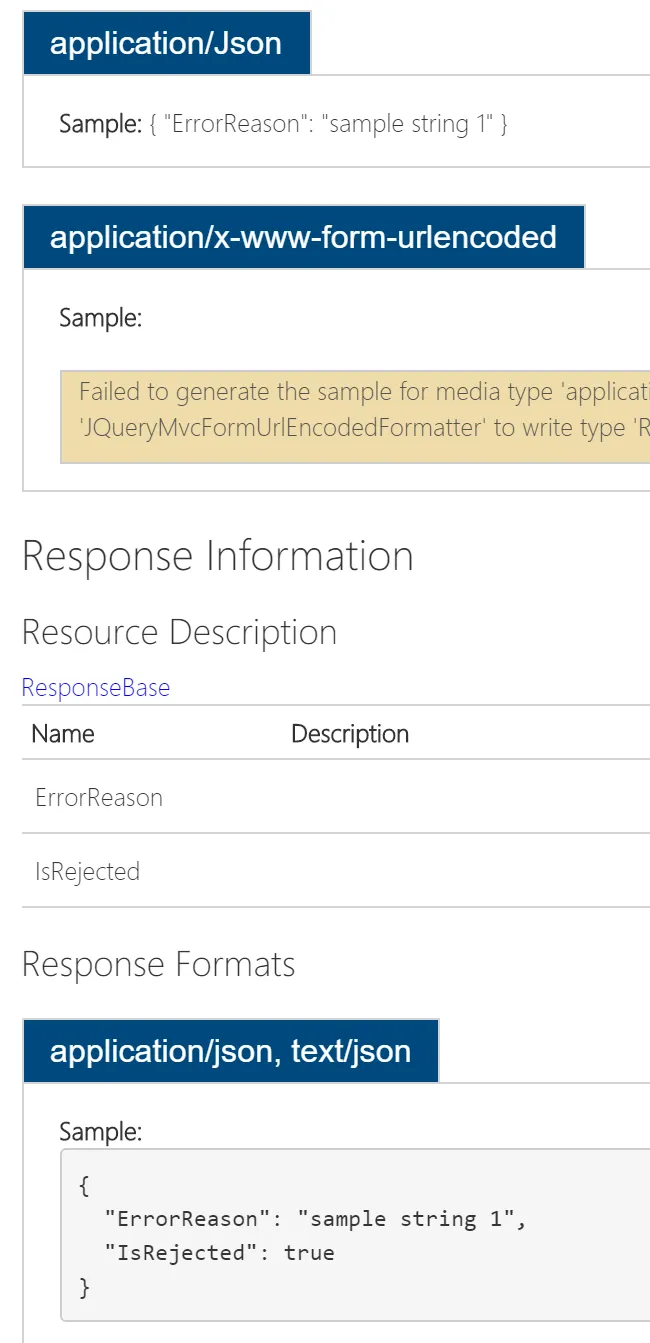Click the Response Formats heading

point(158,964)
